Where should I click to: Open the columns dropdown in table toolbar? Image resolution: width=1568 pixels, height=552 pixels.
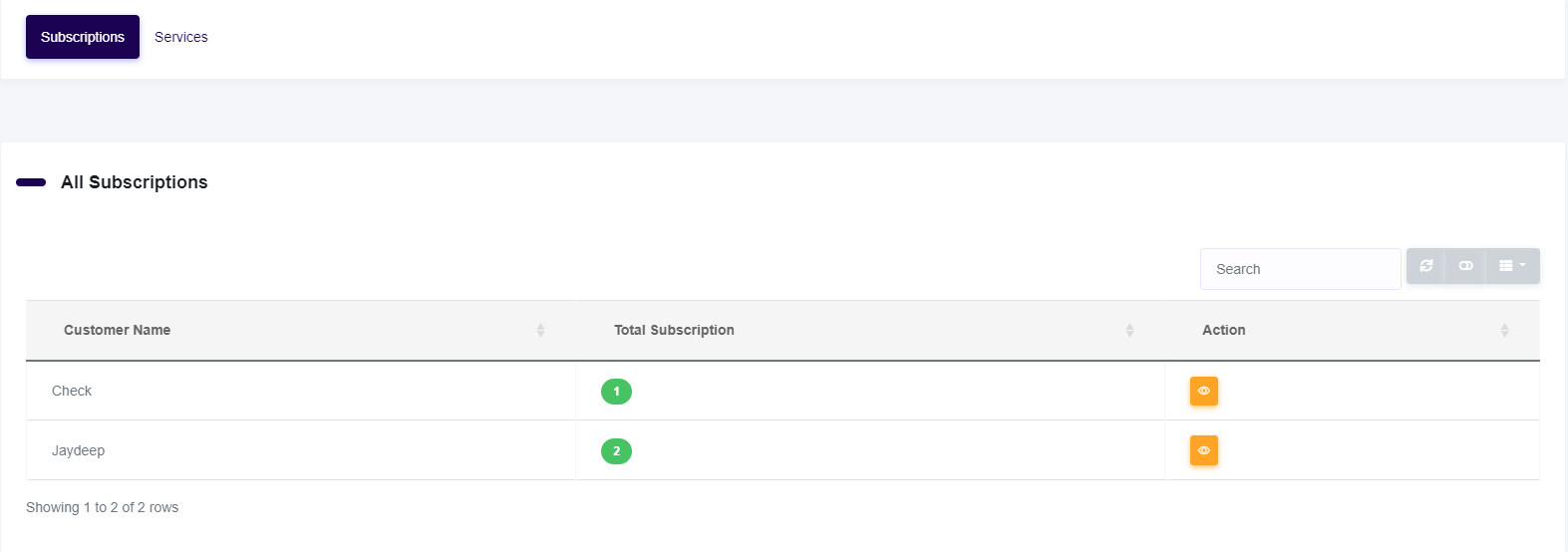pos(1512,266)
